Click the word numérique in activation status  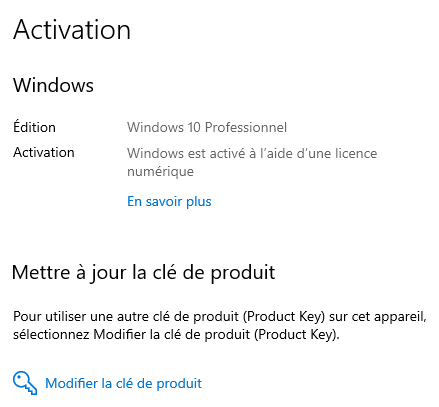tap(160, 172)
